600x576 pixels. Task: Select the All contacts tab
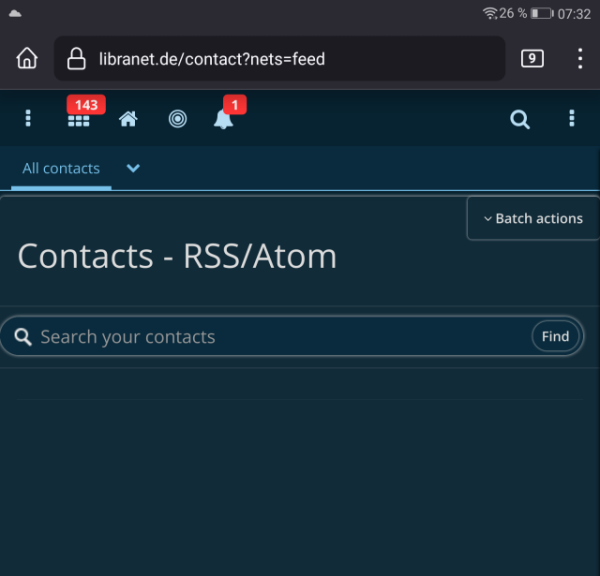61,168
